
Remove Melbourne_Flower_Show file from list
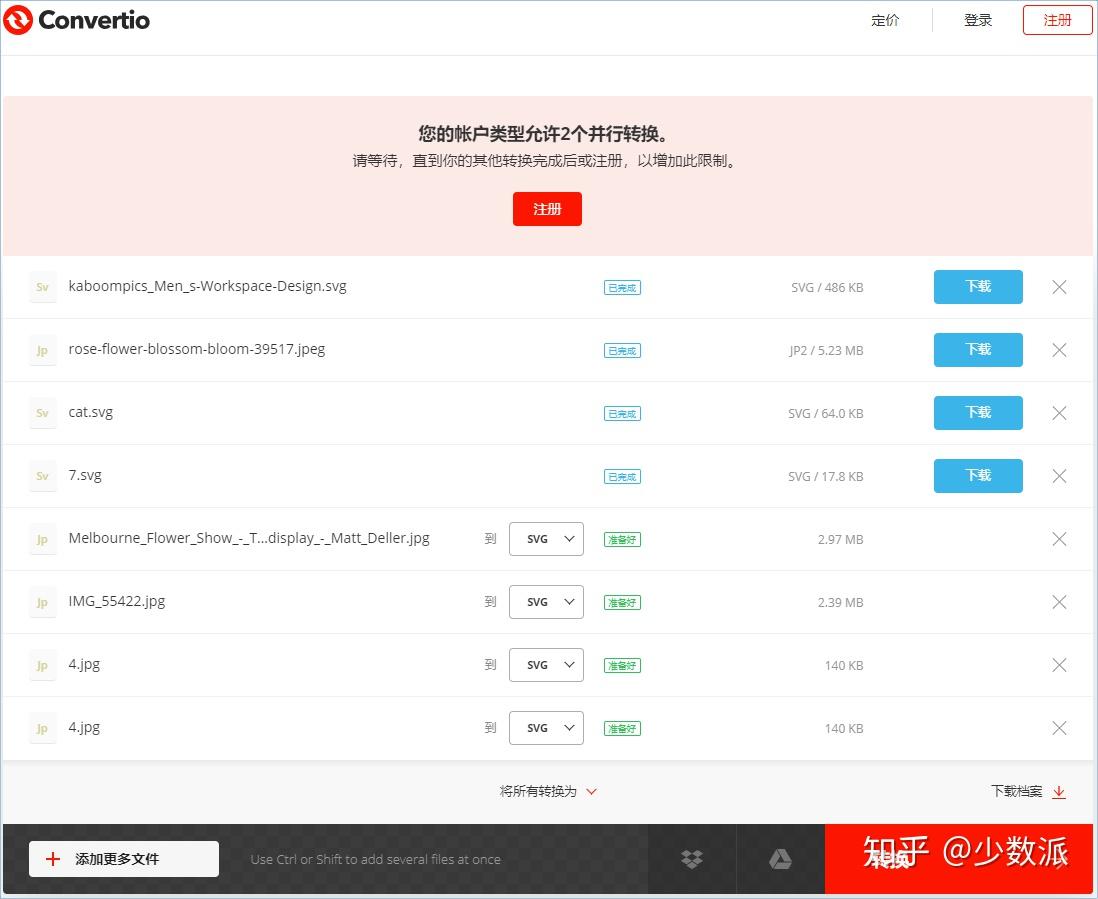(1059, 539)
